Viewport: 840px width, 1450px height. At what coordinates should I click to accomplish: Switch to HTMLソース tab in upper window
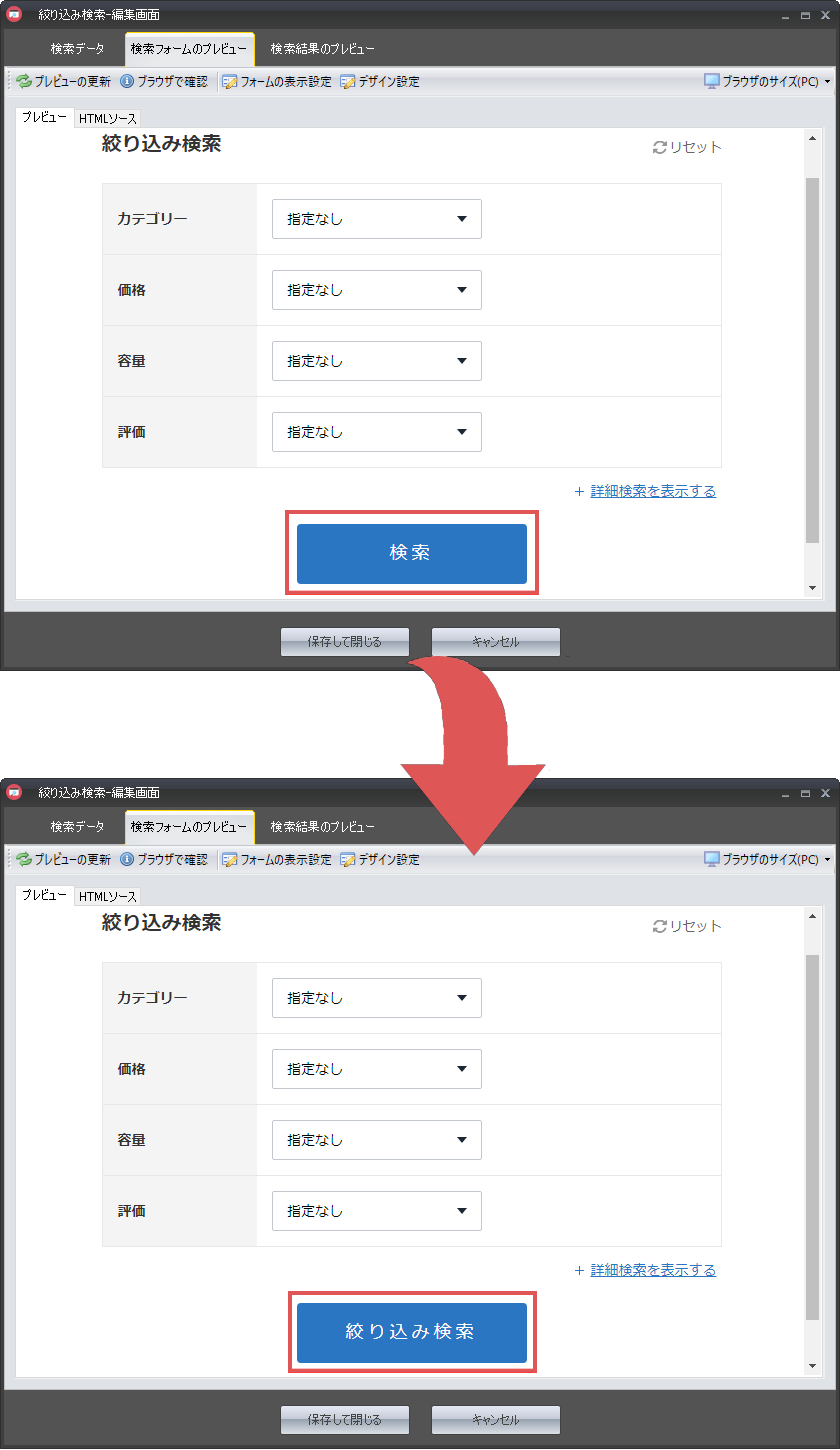point(108,118)
